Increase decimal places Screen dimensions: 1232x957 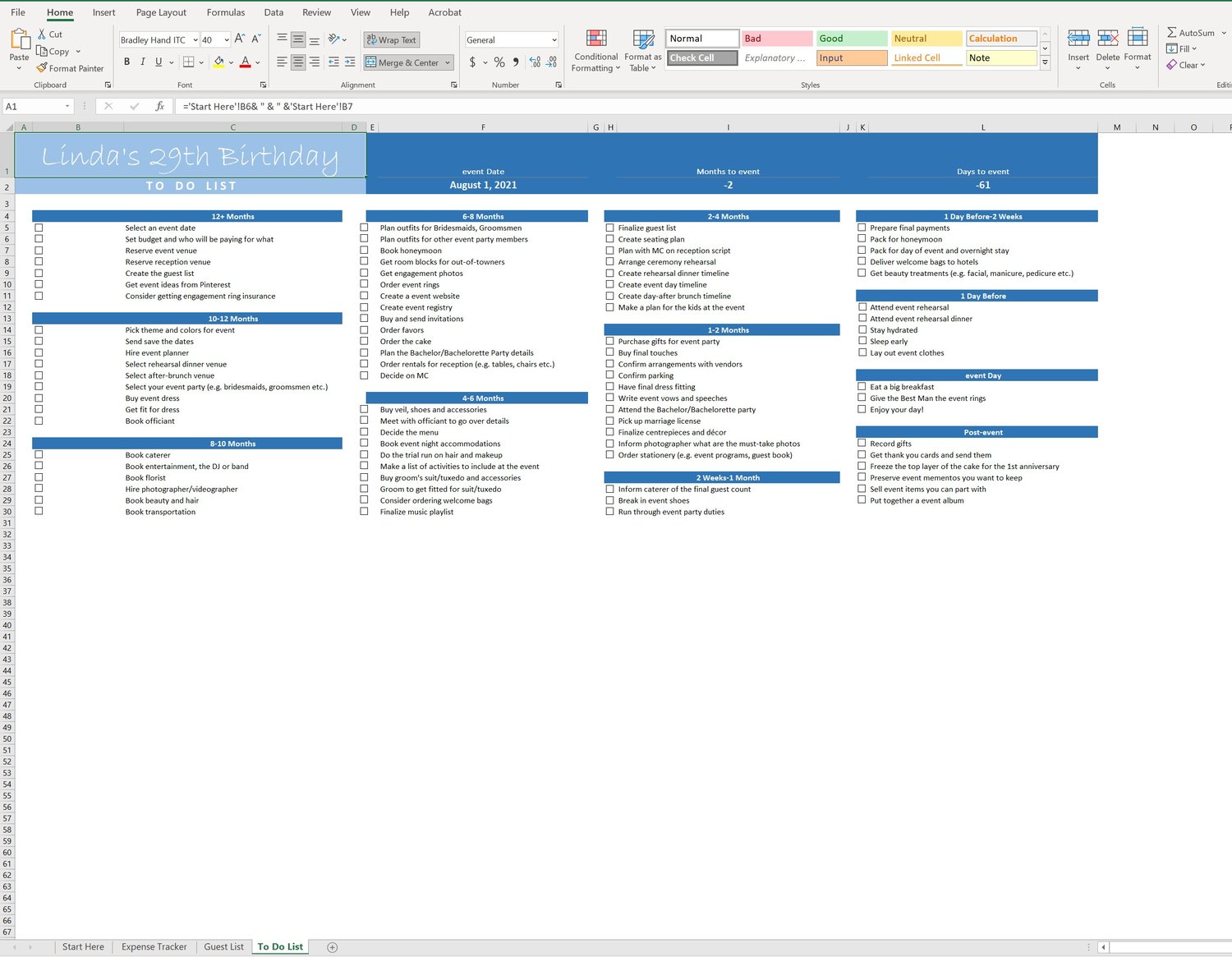[535, 62]
